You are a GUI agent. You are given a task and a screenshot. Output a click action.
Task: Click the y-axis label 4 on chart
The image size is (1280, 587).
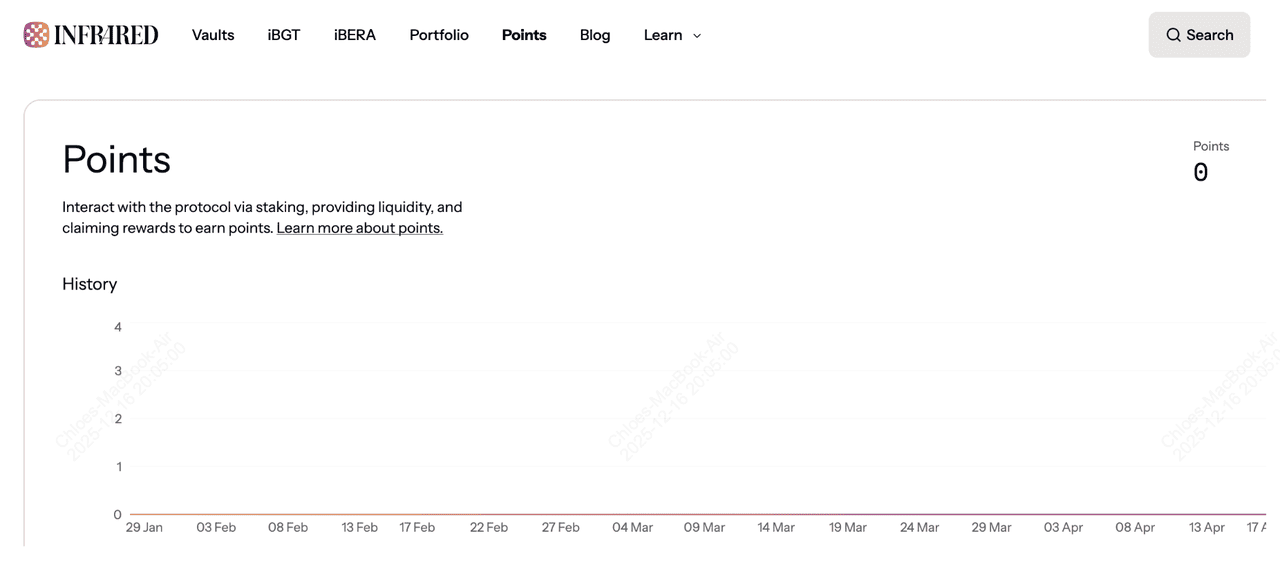coord(118,327)
